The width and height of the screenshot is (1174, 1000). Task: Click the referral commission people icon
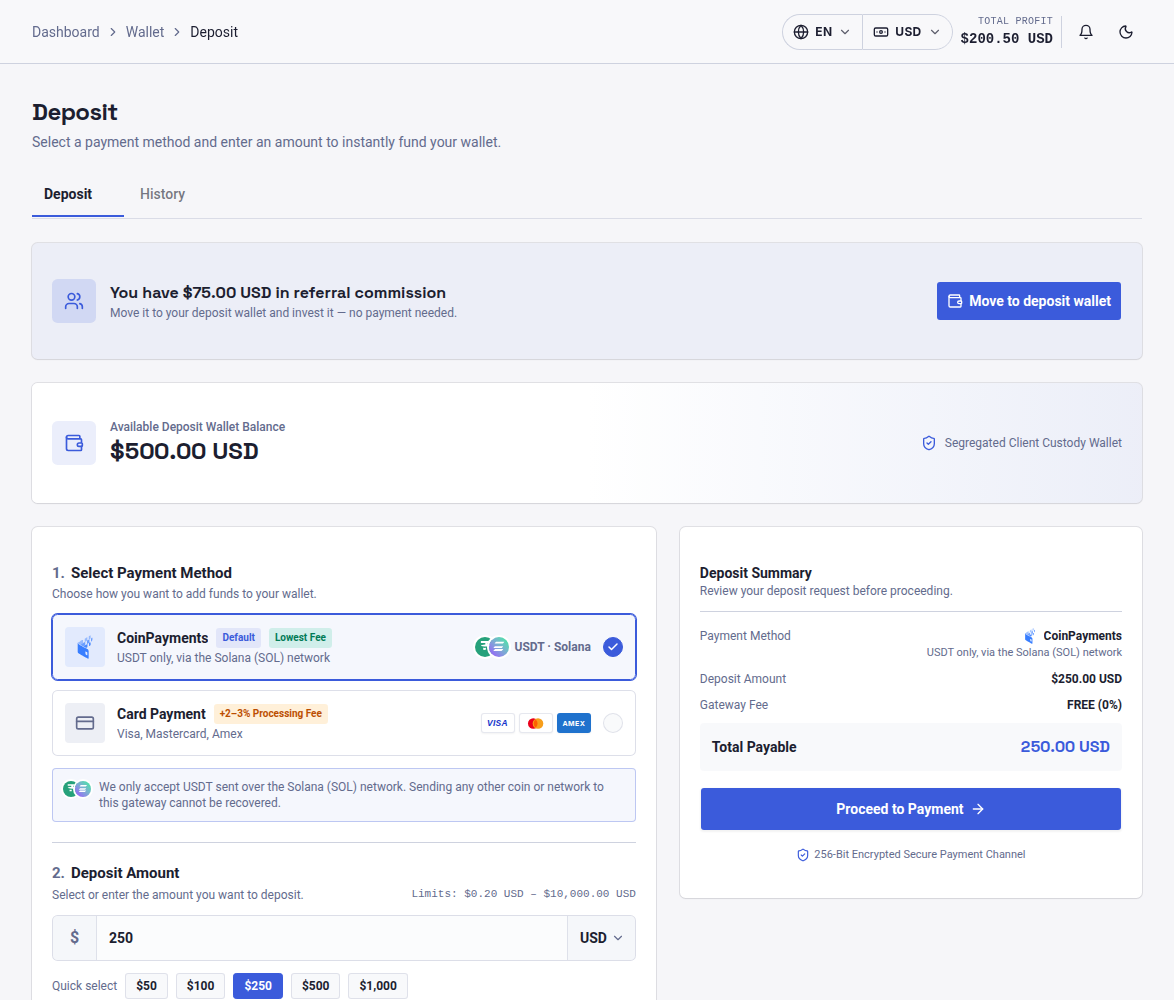74,301
